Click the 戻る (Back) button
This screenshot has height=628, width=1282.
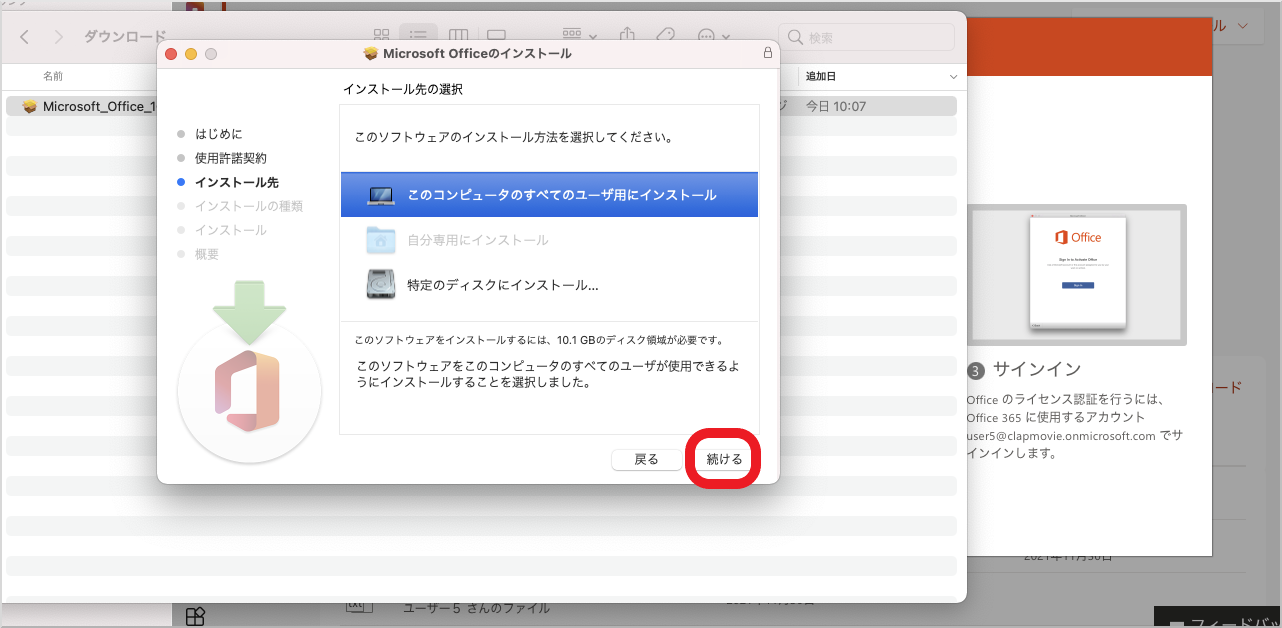tap(646, 459)
